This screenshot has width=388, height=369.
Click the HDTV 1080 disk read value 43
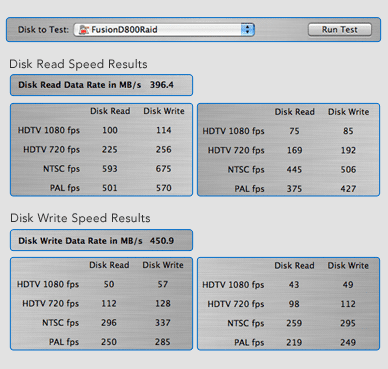[294, 285]
